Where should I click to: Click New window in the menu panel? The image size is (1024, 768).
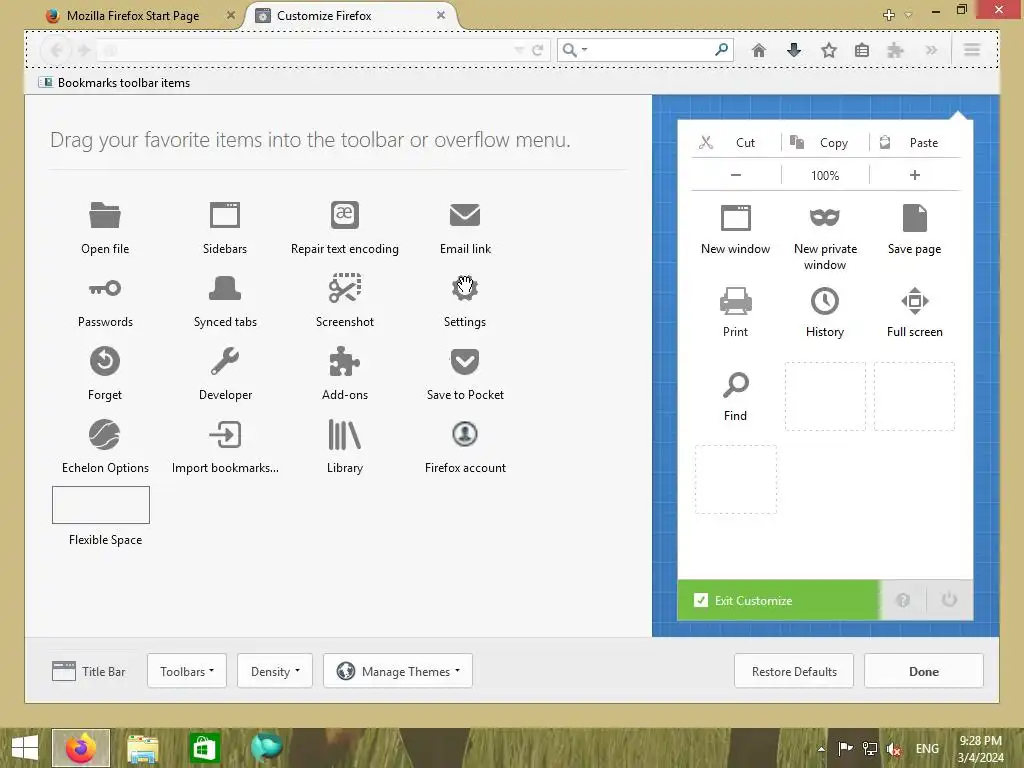point(735,228)
